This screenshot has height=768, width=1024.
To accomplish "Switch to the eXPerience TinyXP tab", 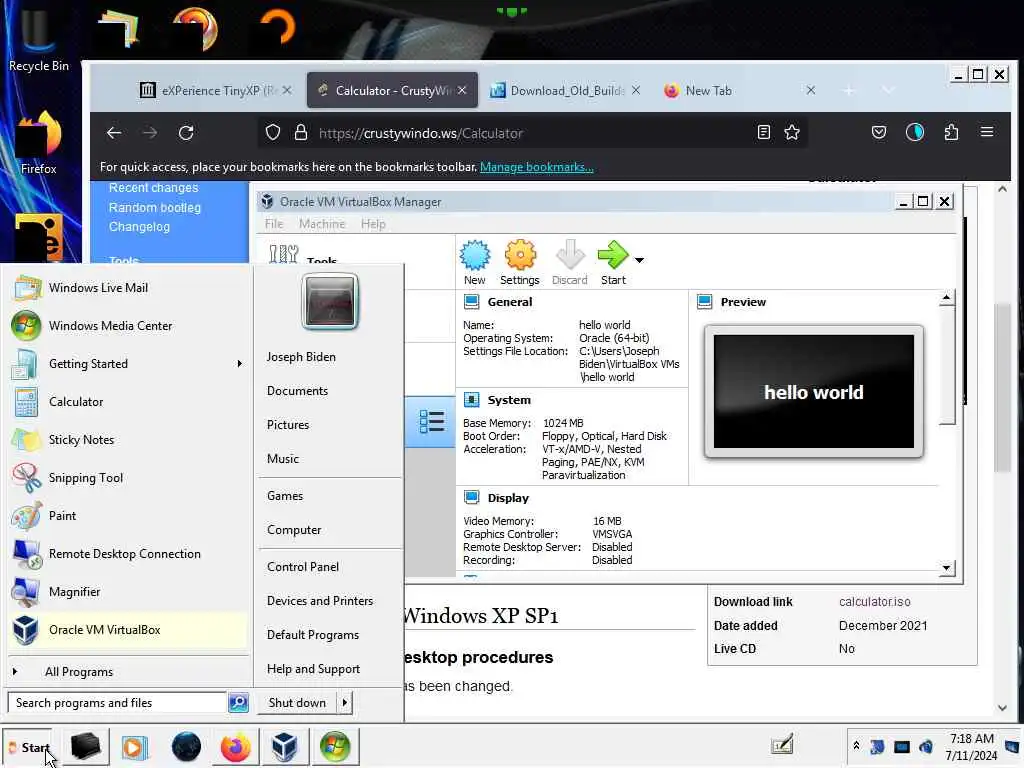I will click(x=216, y=91).
